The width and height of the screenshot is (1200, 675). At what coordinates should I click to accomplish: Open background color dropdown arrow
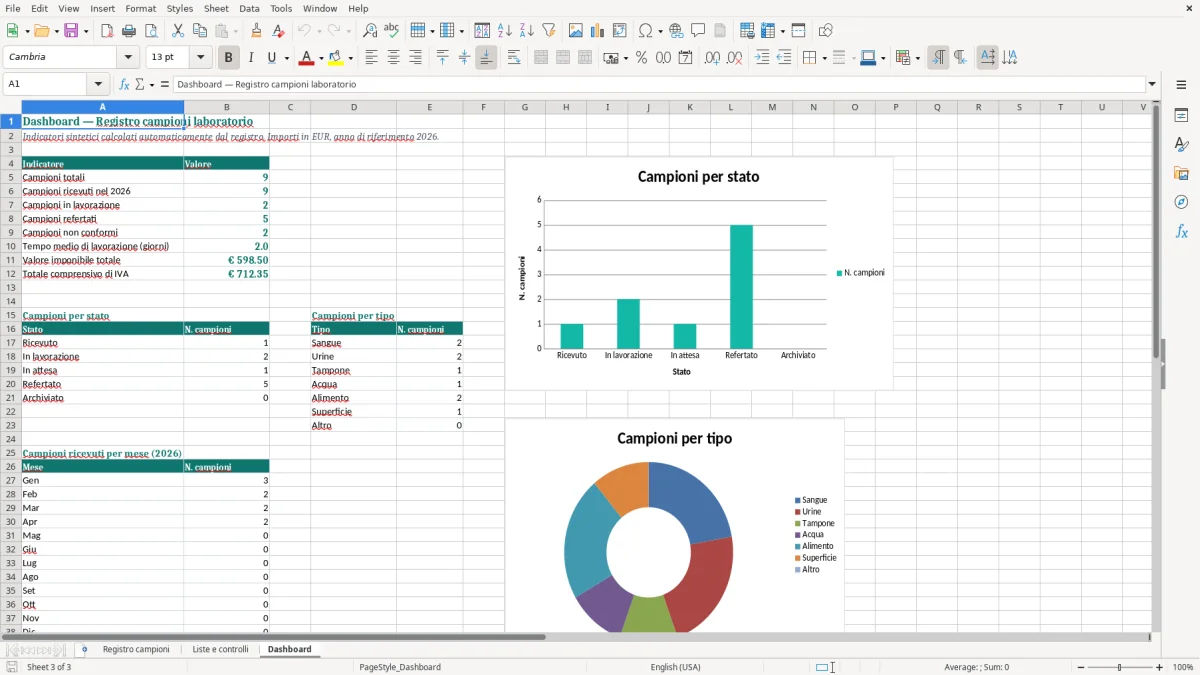350,58
